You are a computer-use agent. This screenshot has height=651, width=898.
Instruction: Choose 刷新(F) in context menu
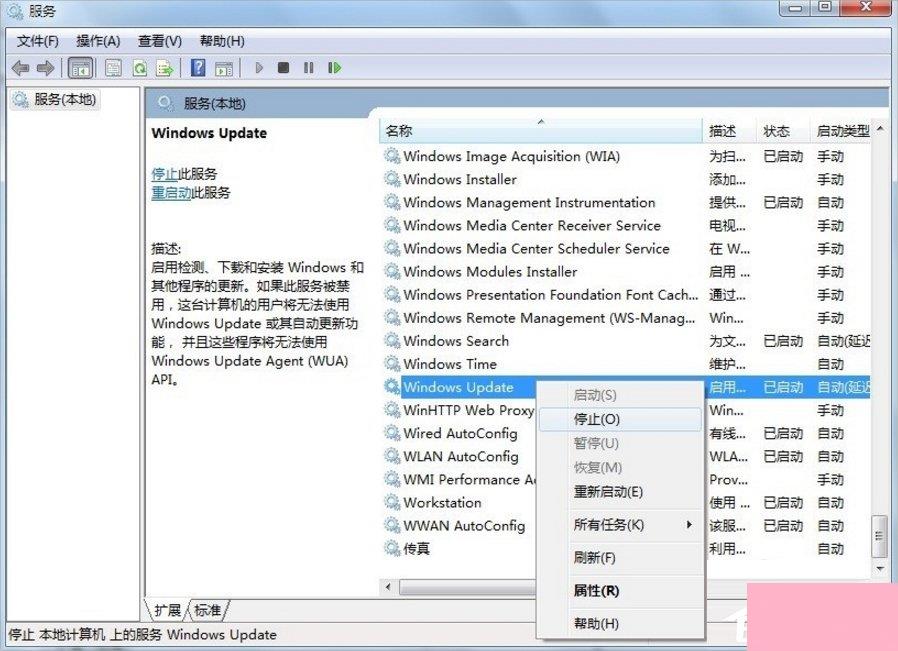pos(620,557)
